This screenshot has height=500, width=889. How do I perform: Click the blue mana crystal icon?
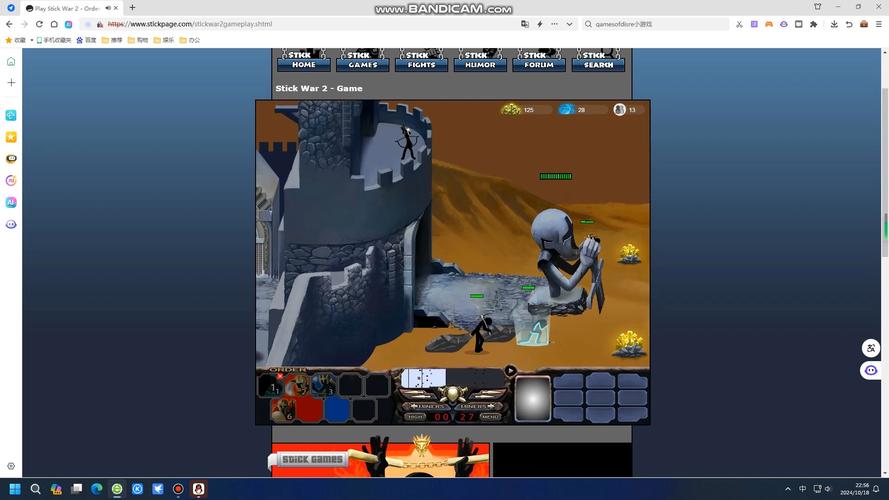[x=566, y=109]
